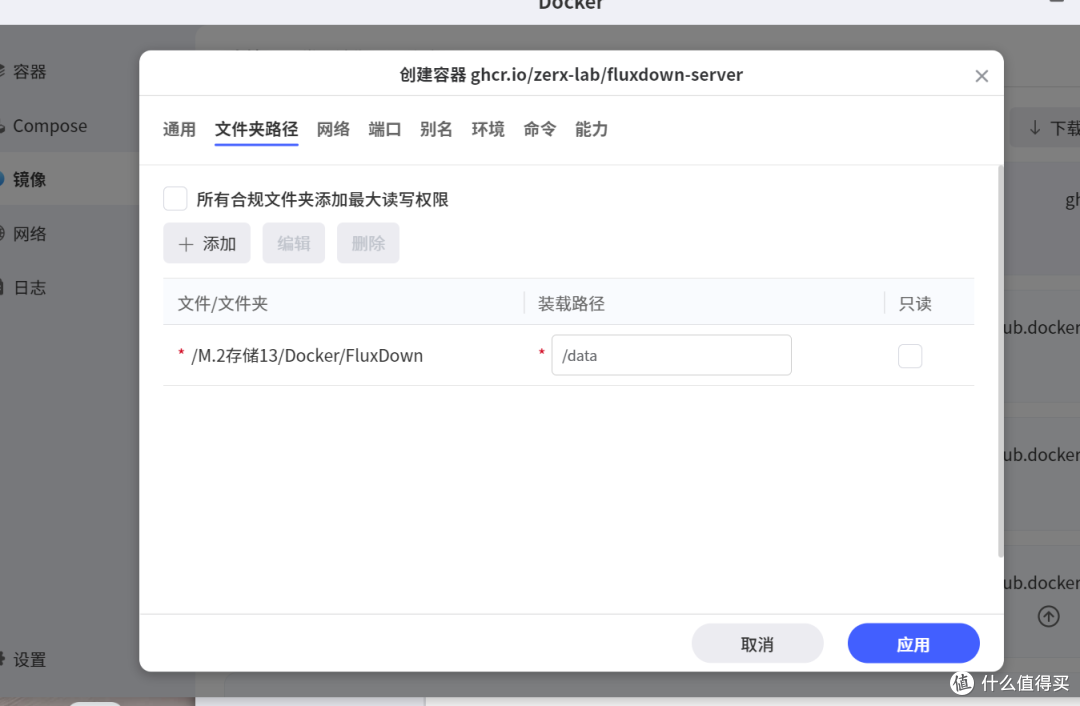Click the circled up-arrow icon in background
The width and height of the screenshot is (1080, 706).
(x=1048, y=616)
